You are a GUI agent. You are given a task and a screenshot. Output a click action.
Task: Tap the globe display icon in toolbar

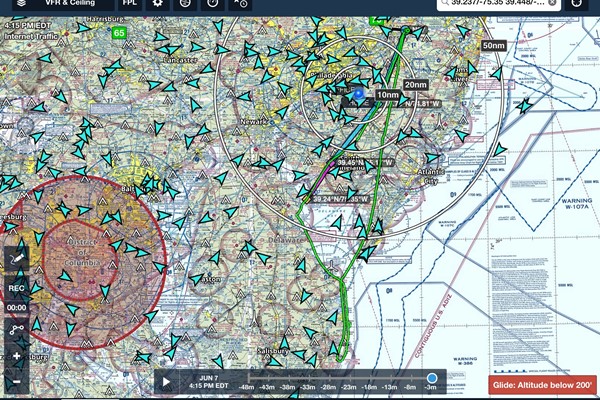tap(185, 4)
